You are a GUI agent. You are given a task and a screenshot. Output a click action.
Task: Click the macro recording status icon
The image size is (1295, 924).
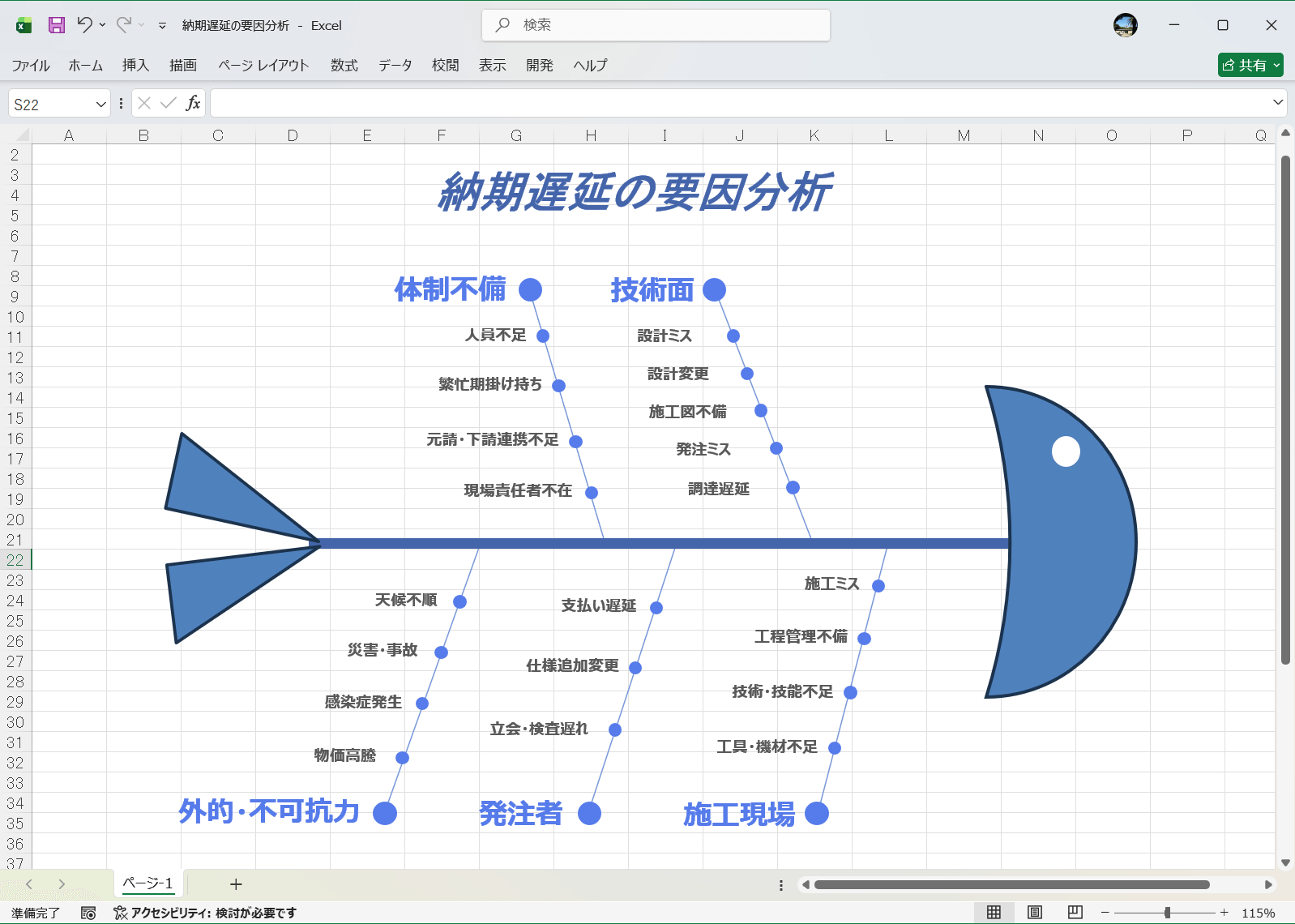88,913
